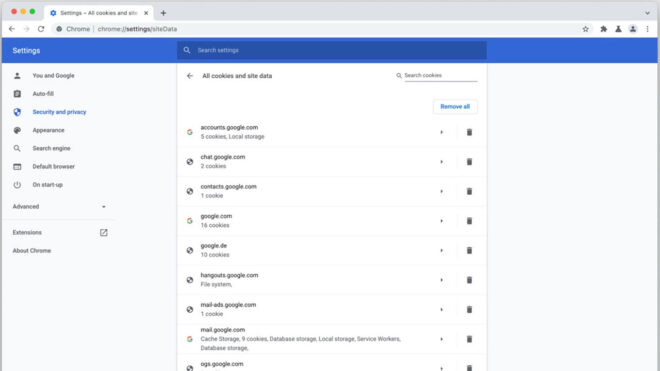Open Search engine settings
The width and height of the screenshot is (660, 371).
(x=51, y=148)
